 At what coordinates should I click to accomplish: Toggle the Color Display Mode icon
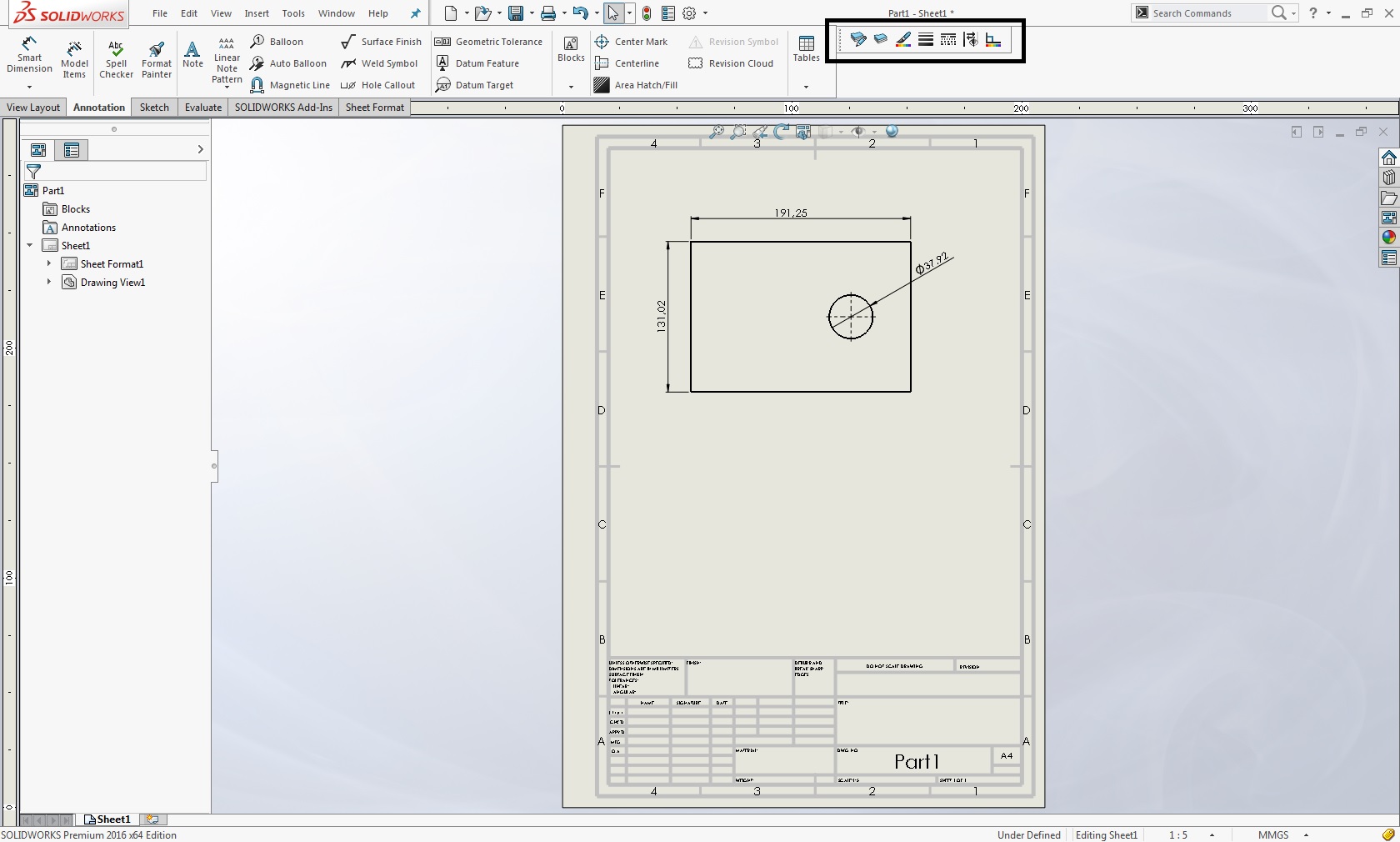[992, 40]
